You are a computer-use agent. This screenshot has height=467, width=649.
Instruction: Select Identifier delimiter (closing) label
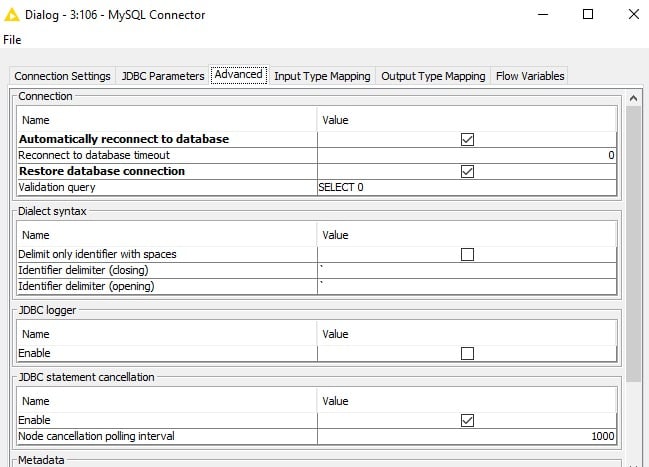click(83, 270)
